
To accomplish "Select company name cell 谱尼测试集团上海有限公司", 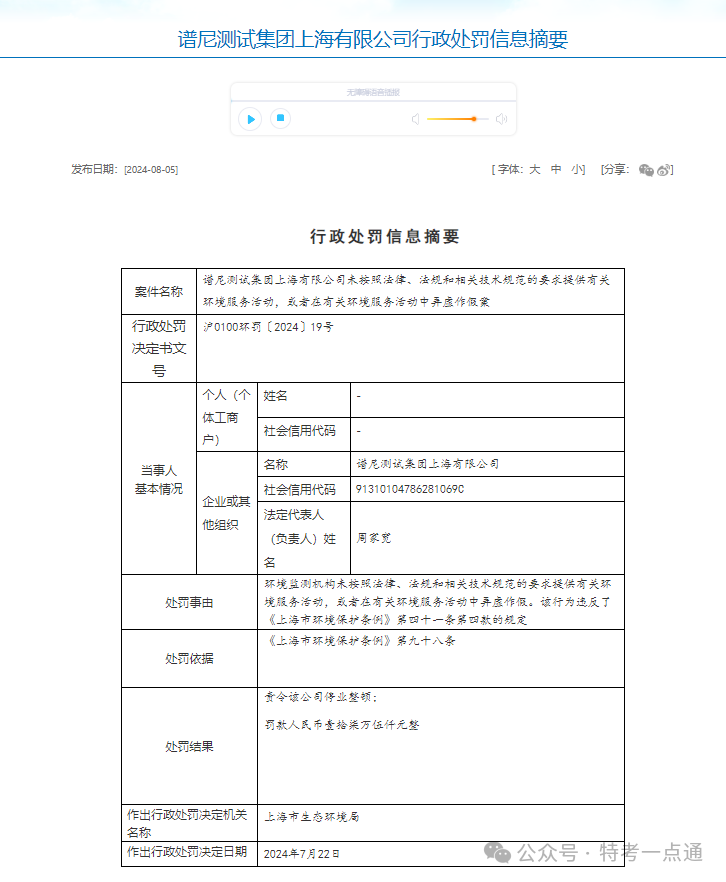I will (427, 464).
